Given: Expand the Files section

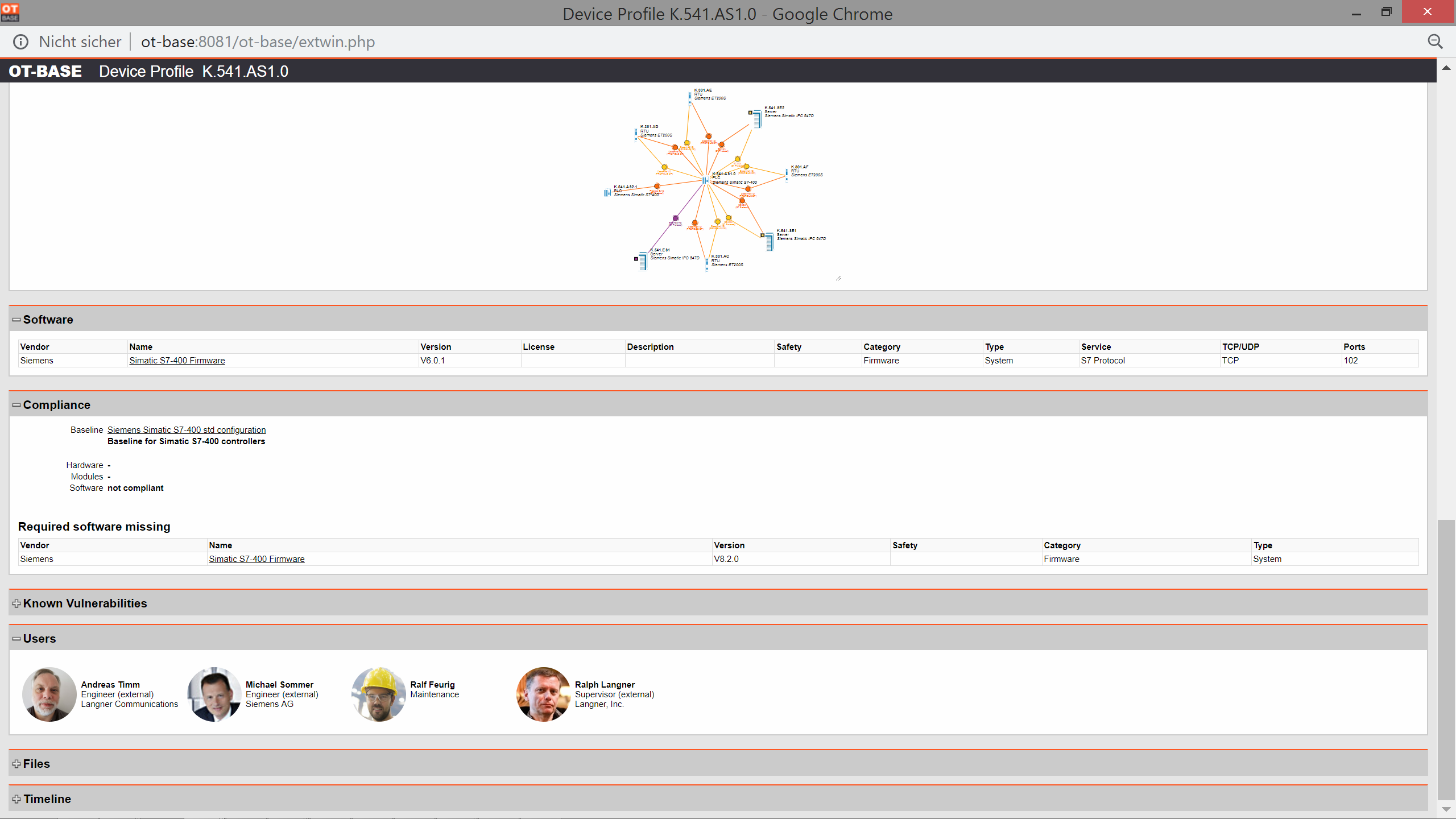Looking at the screenshot, I should pyautogui.click(x=16, y=764).
